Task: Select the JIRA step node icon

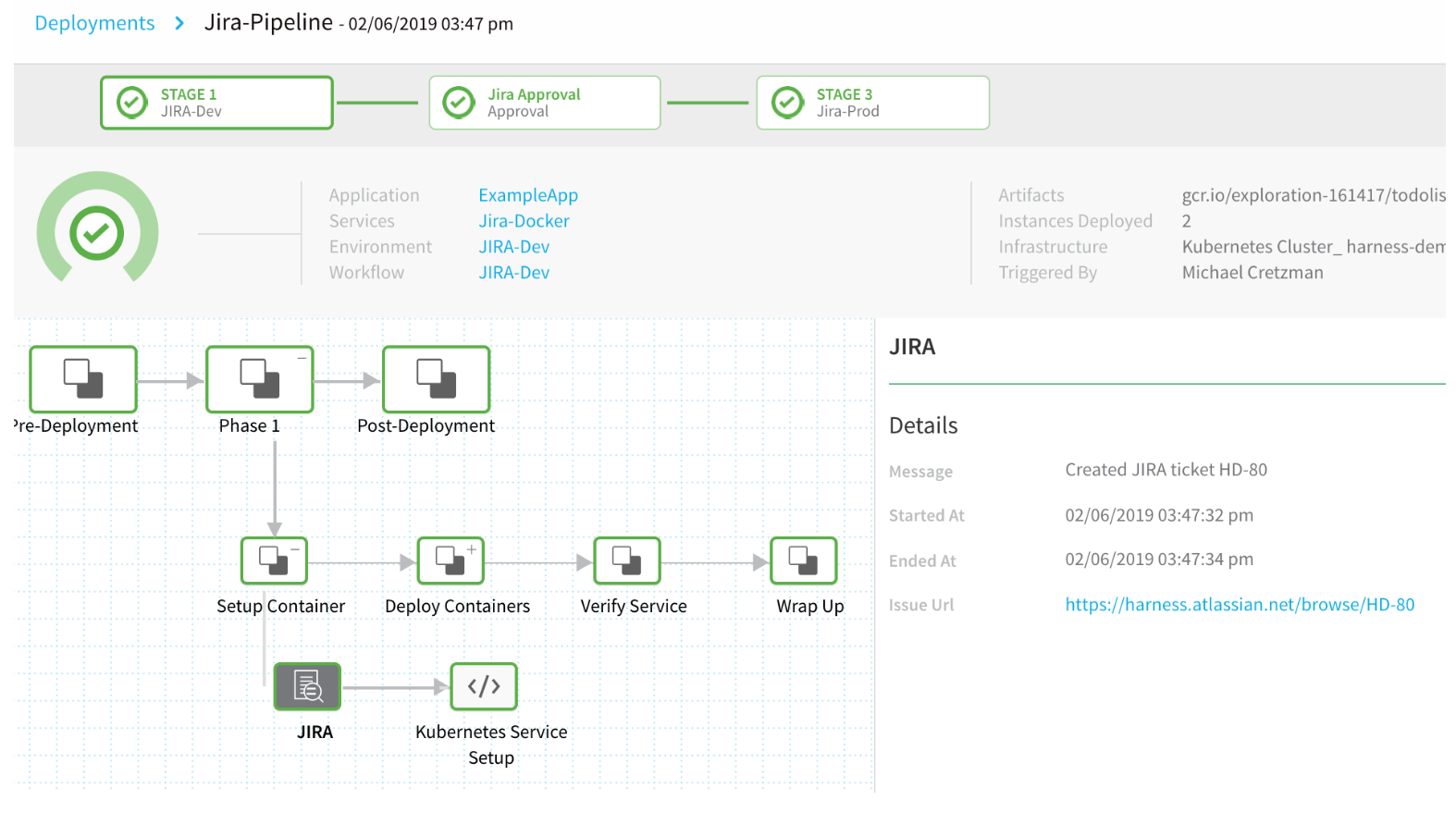Action: pos(307,686)
